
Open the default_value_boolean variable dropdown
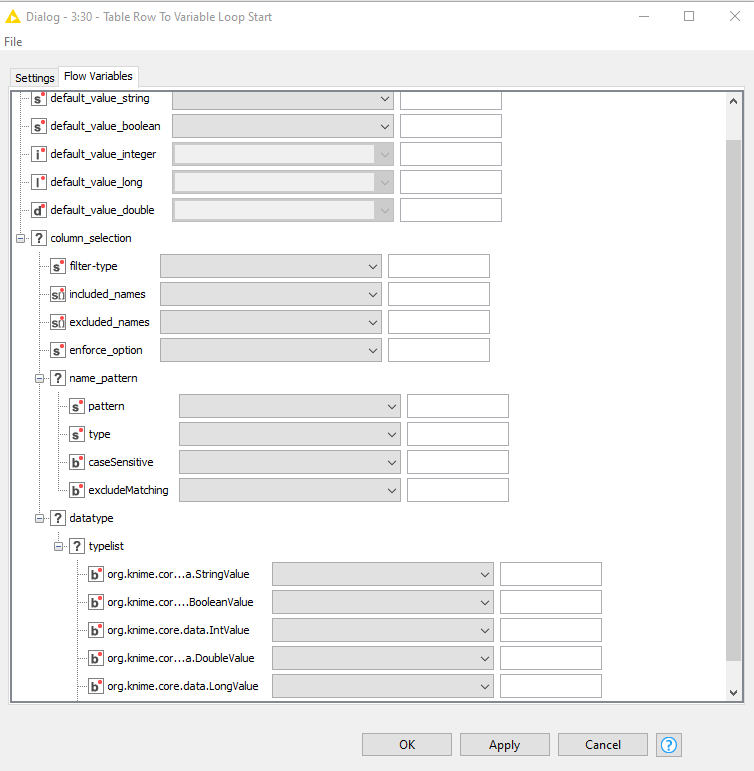[283, 126]
